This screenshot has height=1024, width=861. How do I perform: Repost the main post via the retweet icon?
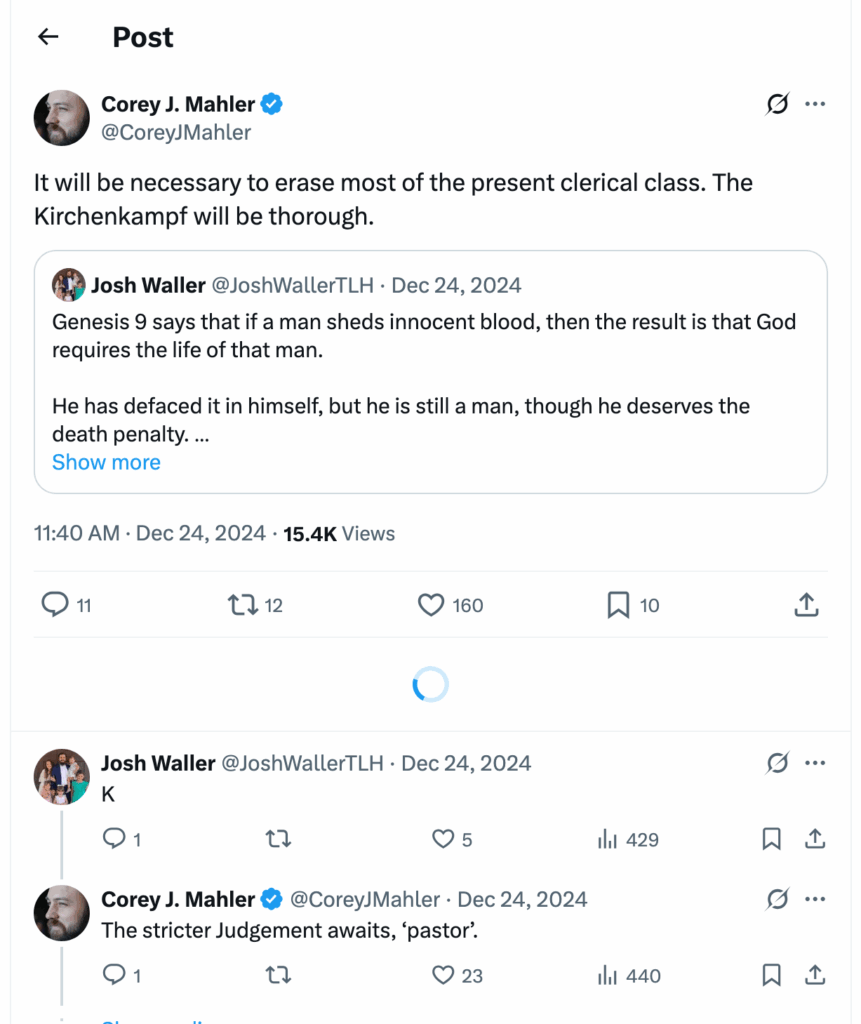pyautogui.click(x=245, y=605)
